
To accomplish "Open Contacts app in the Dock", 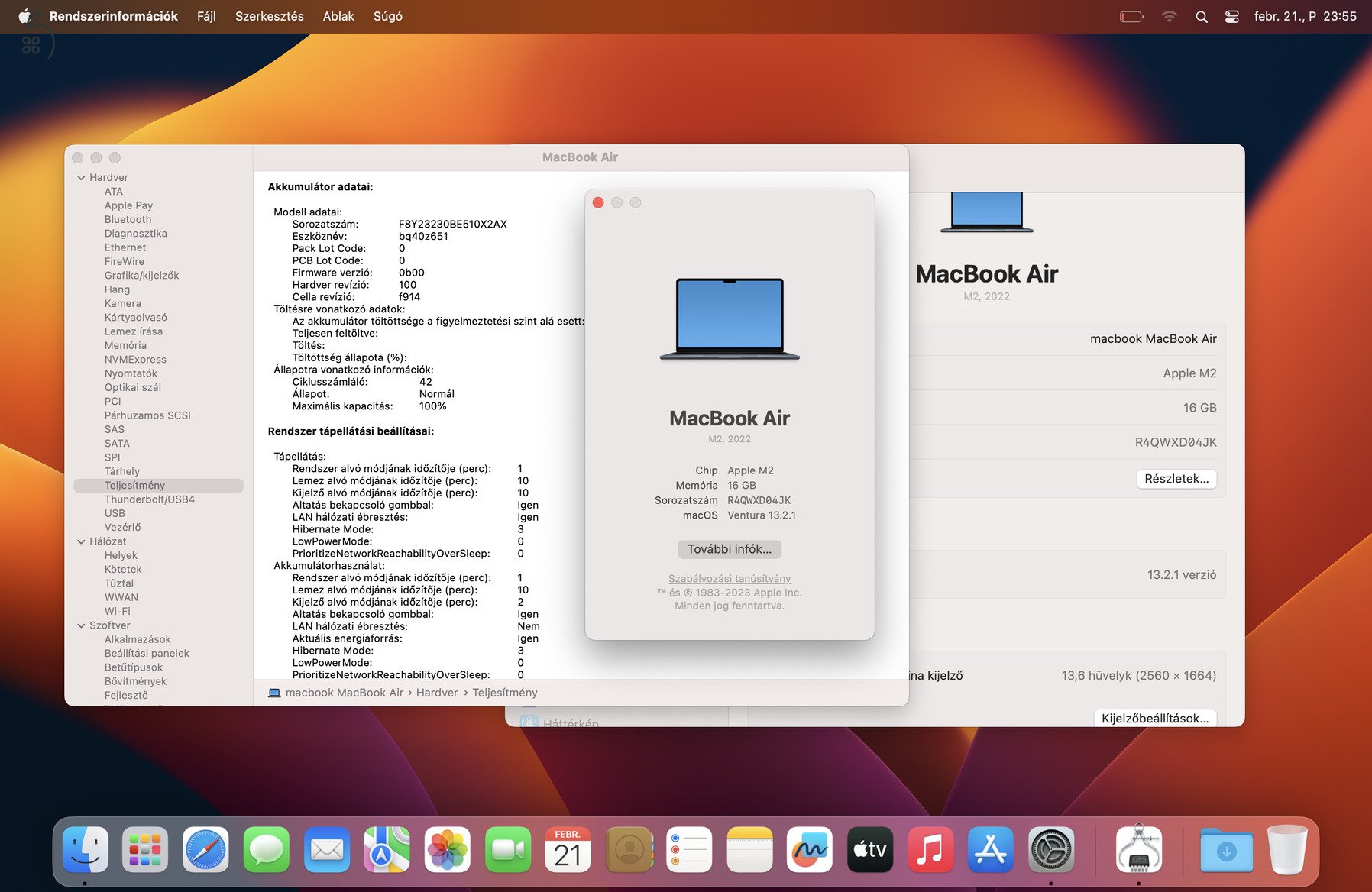I will point(629,849).
